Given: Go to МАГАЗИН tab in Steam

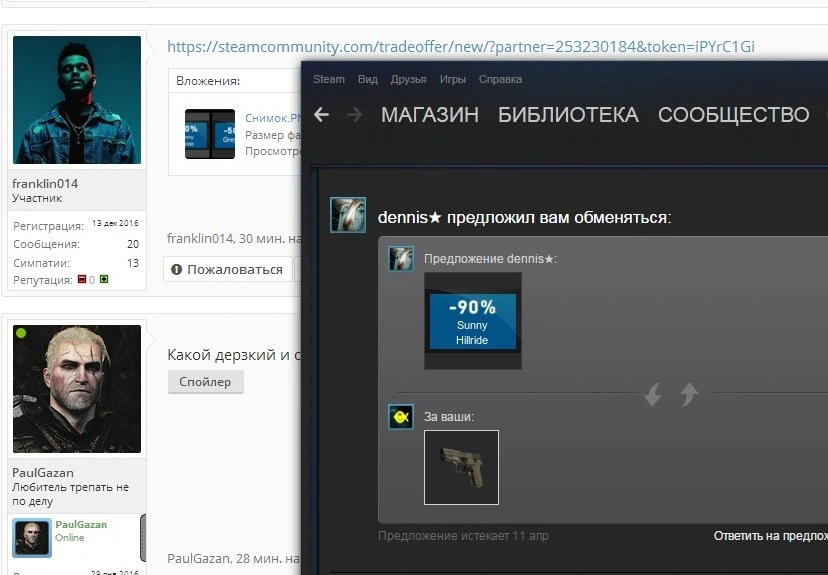Looking at the screenshot, I should pos(430,115).
